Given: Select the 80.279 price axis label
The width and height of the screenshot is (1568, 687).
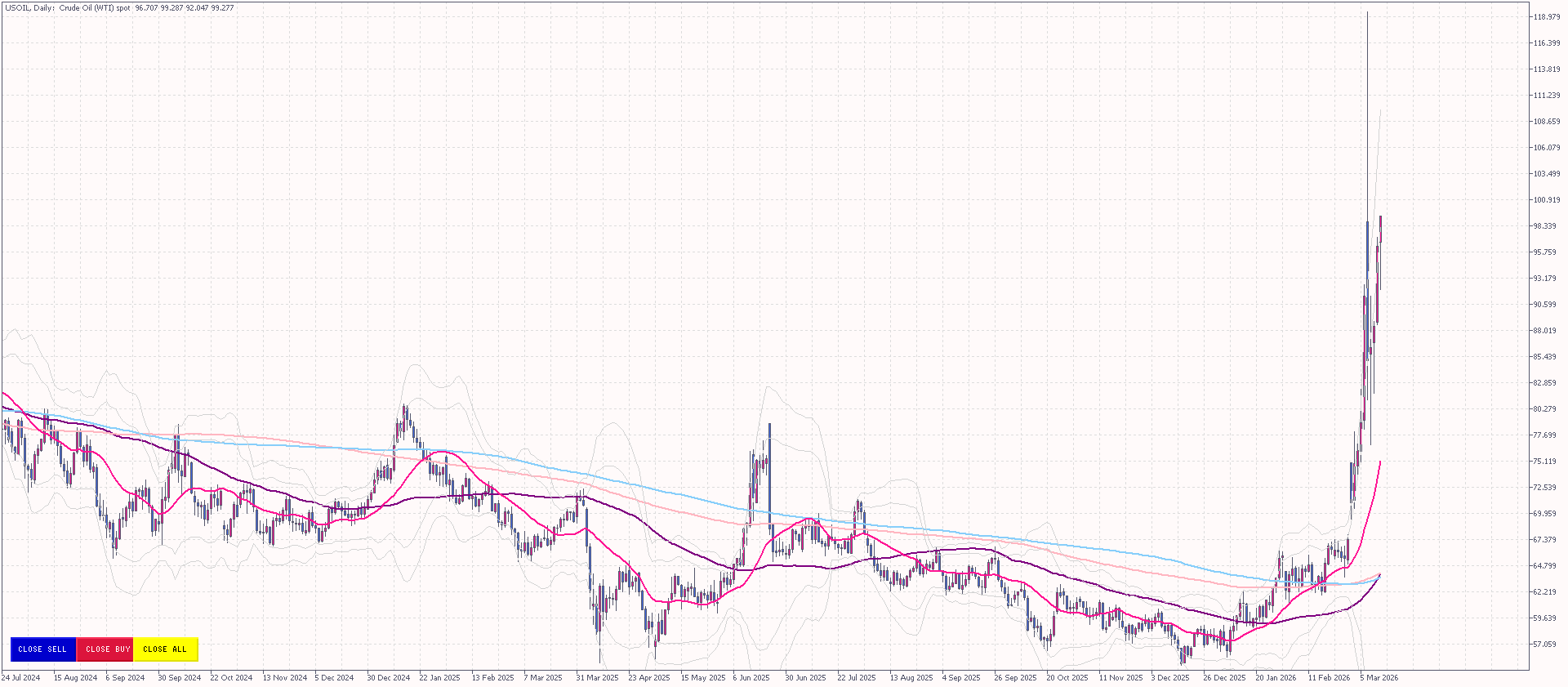Looking at the screenshot, I should pos(1546,409).
